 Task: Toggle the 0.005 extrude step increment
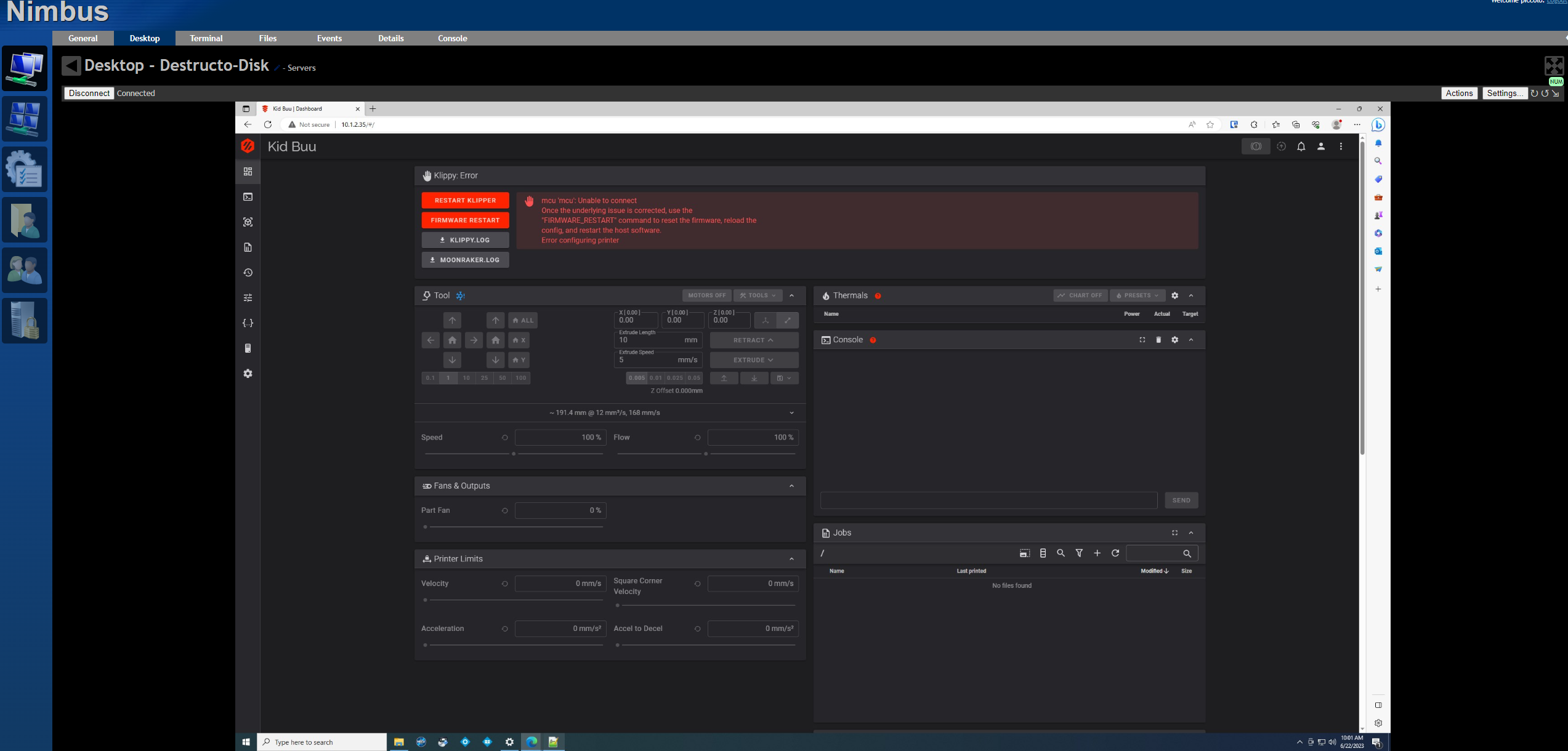coord(636,378)
